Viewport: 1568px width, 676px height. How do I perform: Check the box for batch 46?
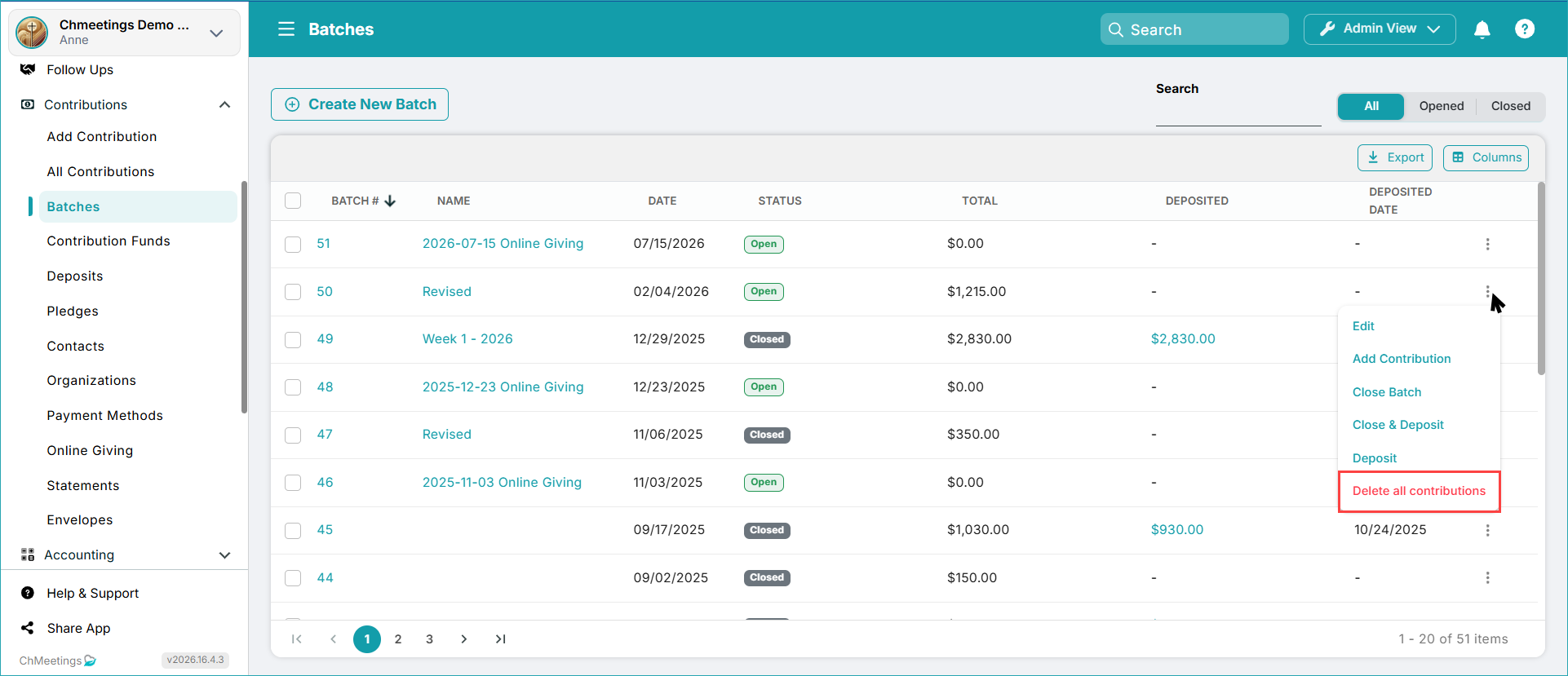coord(293,483)
